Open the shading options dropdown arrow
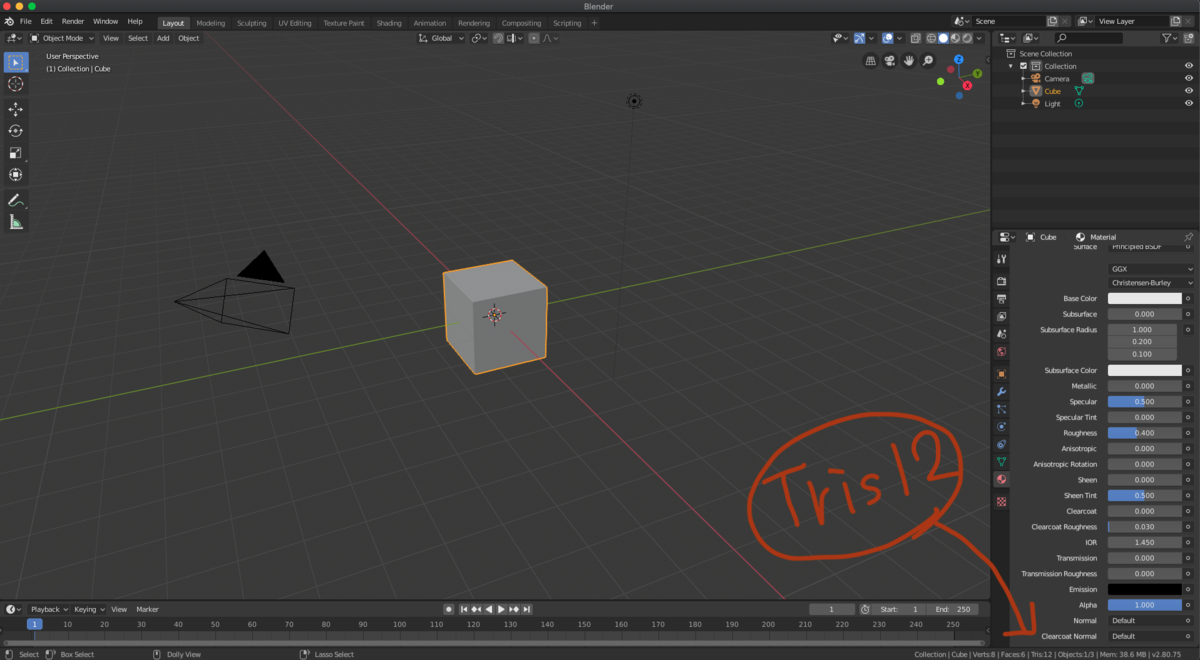1200x660 pixels. click(x=978, y=38)
